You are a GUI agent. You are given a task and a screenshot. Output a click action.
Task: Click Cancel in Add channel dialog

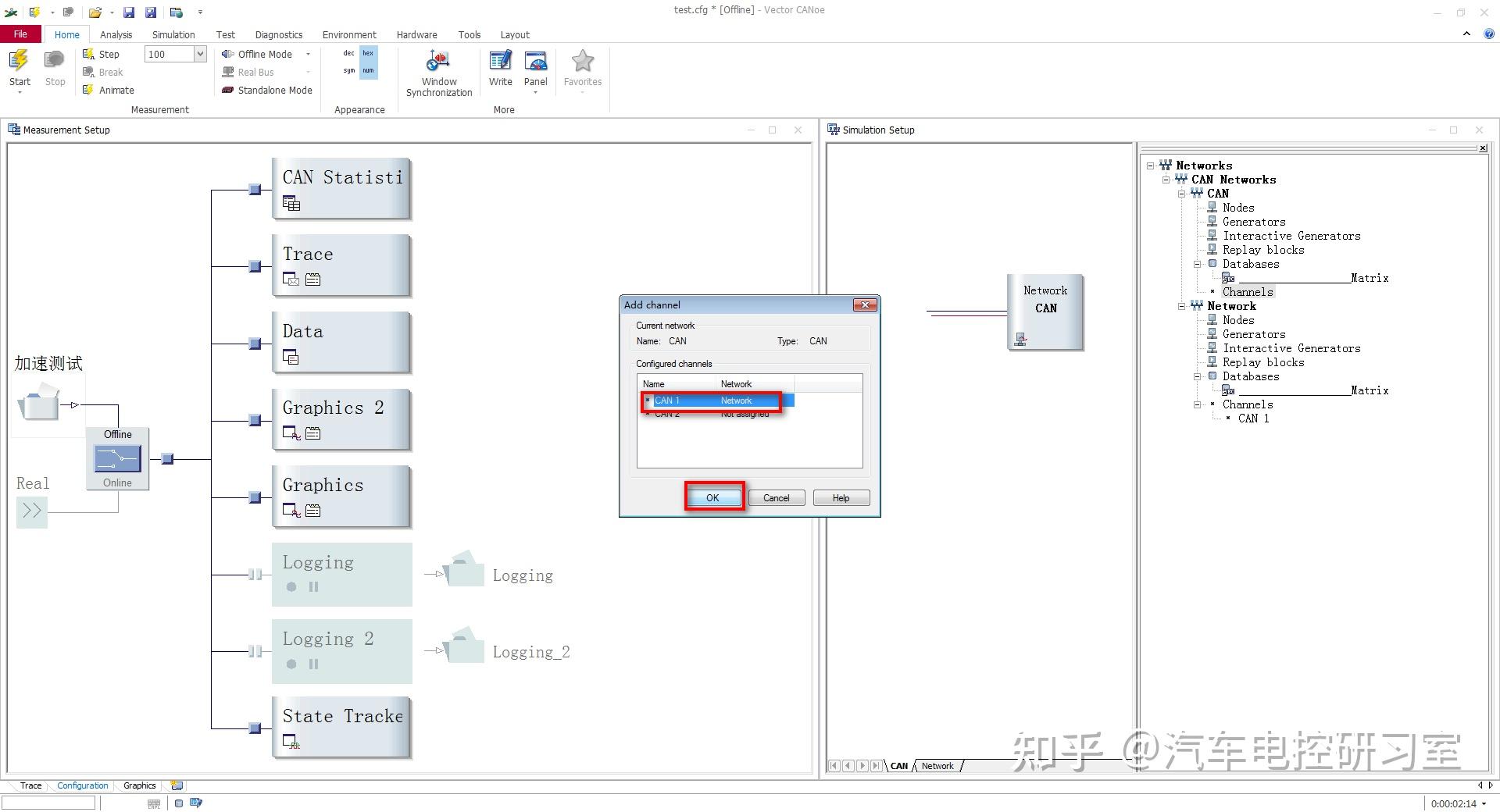[x=777, y=498]
